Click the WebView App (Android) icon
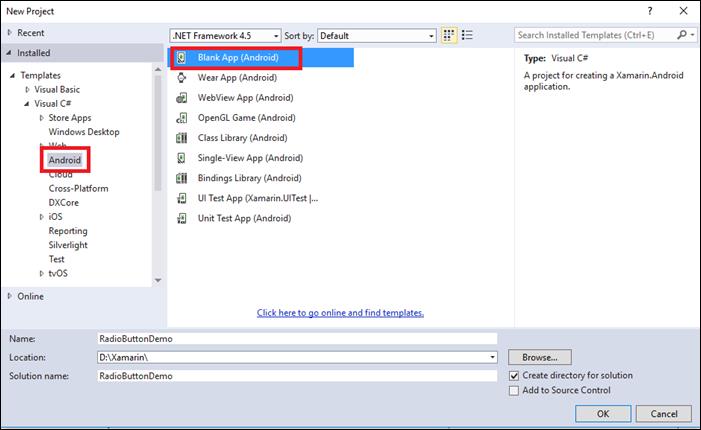701x430 pixels. tap(182, 98)
